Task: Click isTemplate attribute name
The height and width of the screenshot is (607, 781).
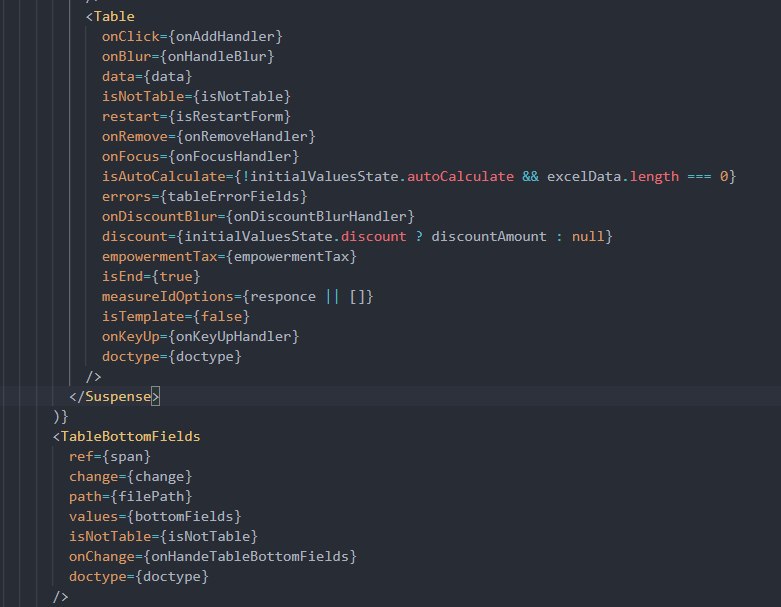Action: [x=143, y=316]
